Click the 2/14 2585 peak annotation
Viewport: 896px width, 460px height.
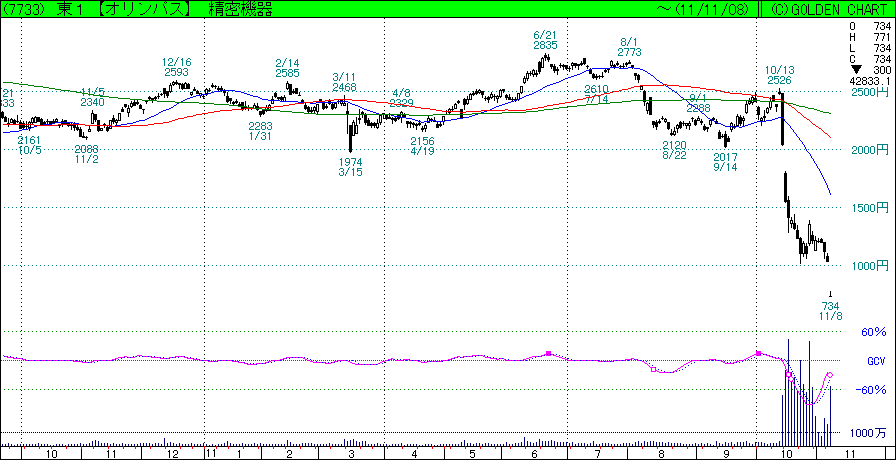[288, 67]
